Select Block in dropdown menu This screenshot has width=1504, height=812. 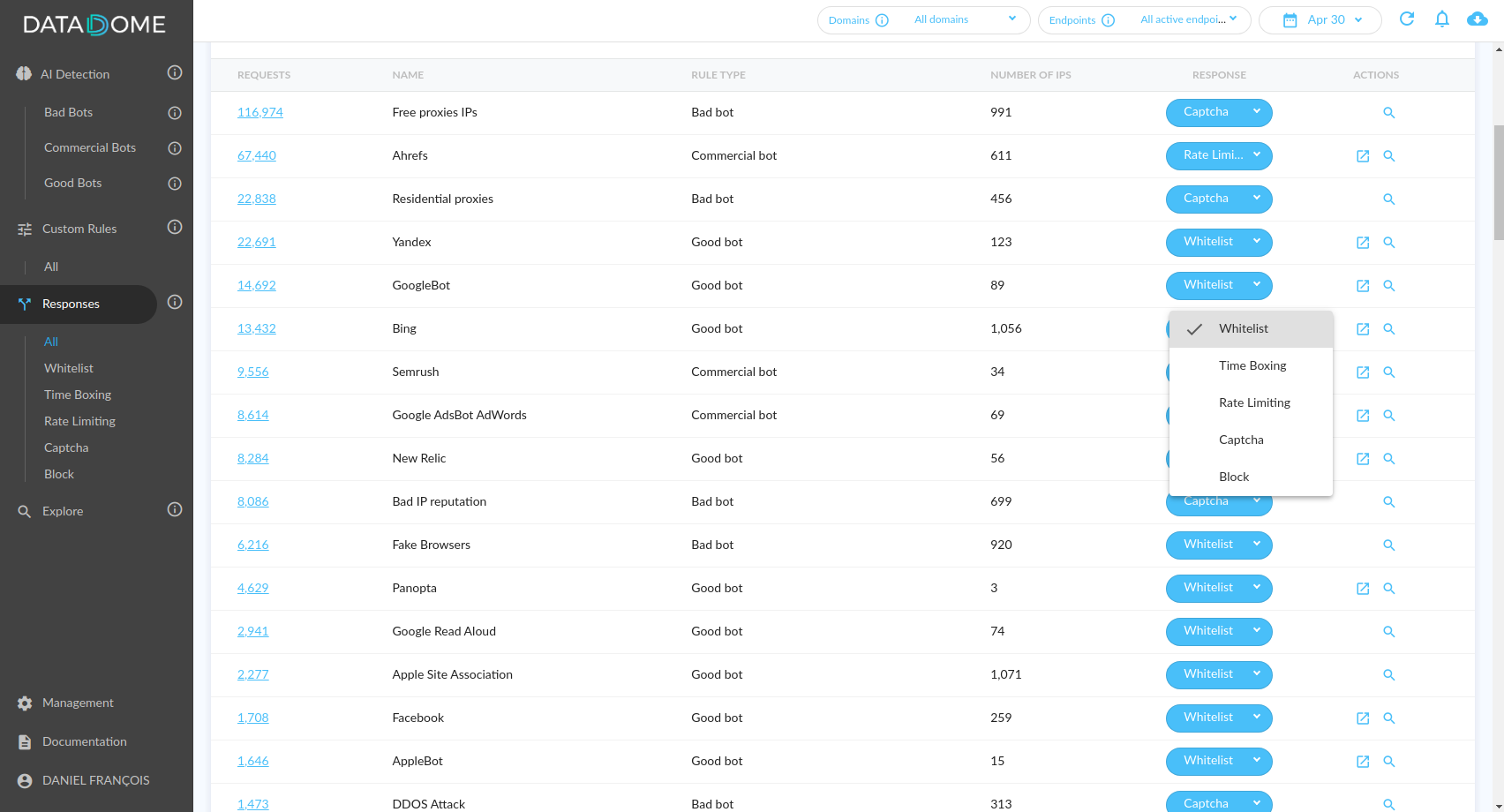pyautogui.click(x=1251, y=477)
